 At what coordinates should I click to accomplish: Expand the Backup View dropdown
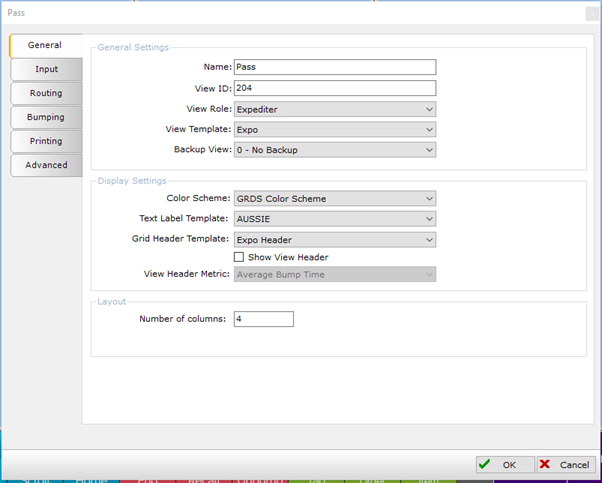tap(334, 150)
